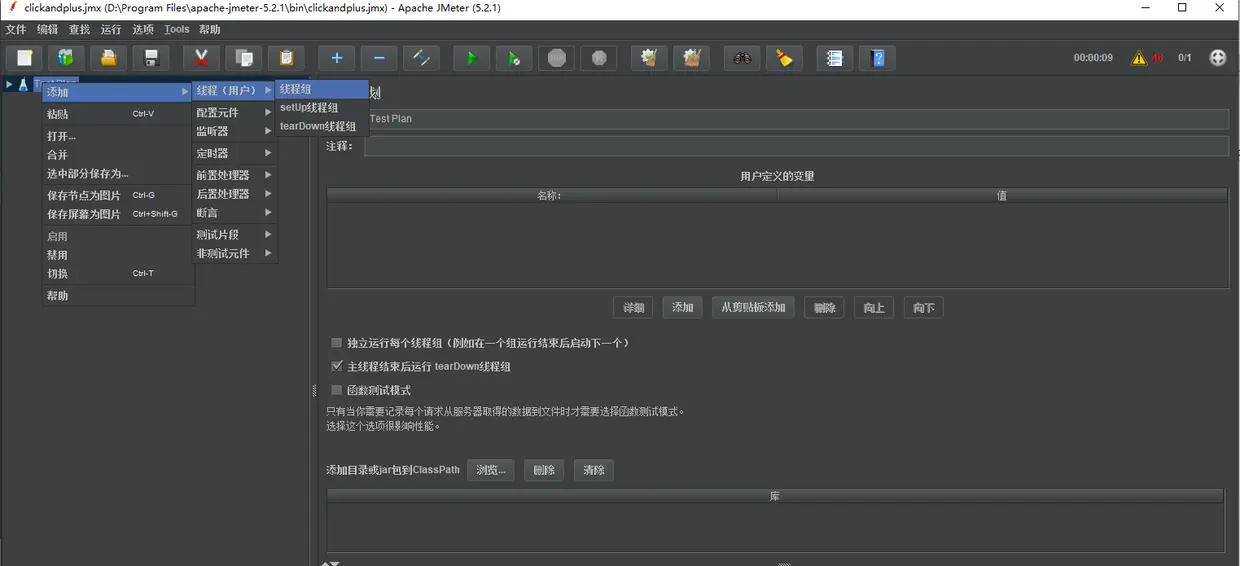Click the 详细 button under the variables table
Viewport: 1240px width, 566px height.
(634, 307)
